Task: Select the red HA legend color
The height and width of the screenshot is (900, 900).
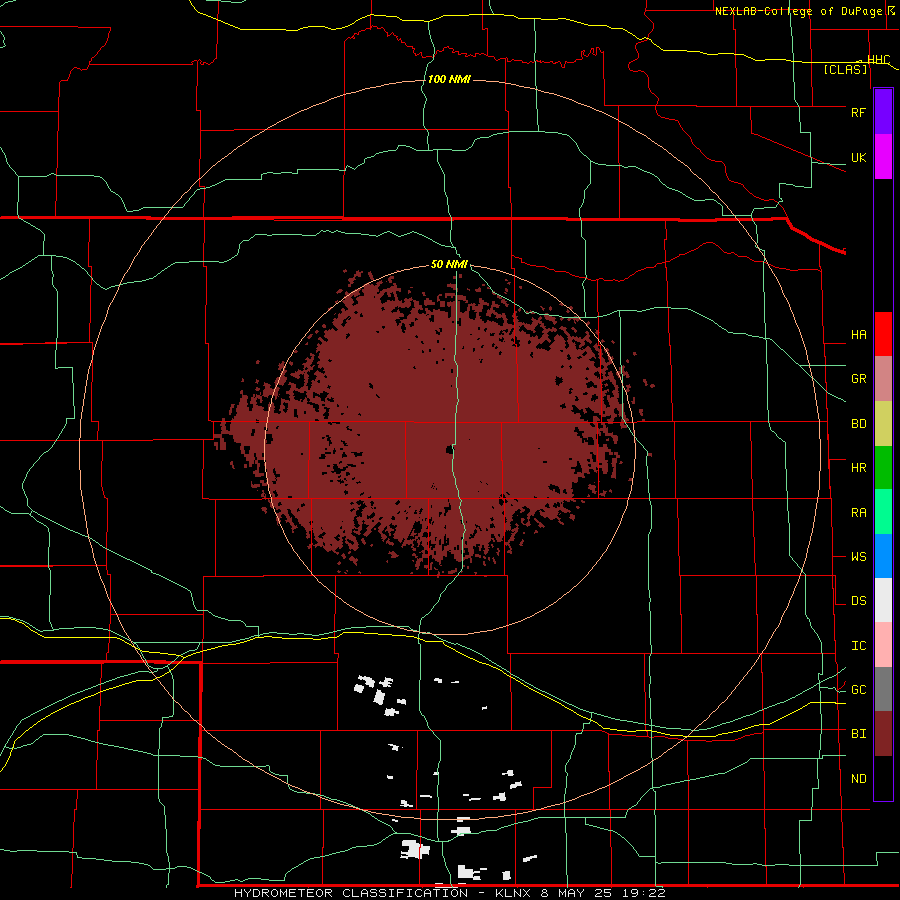Action: click(x=883, y=334)
